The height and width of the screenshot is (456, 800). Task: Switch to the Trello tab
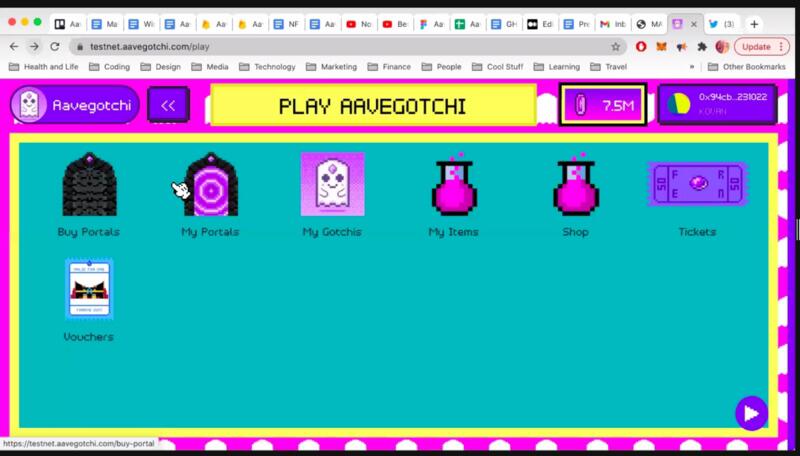68,24
